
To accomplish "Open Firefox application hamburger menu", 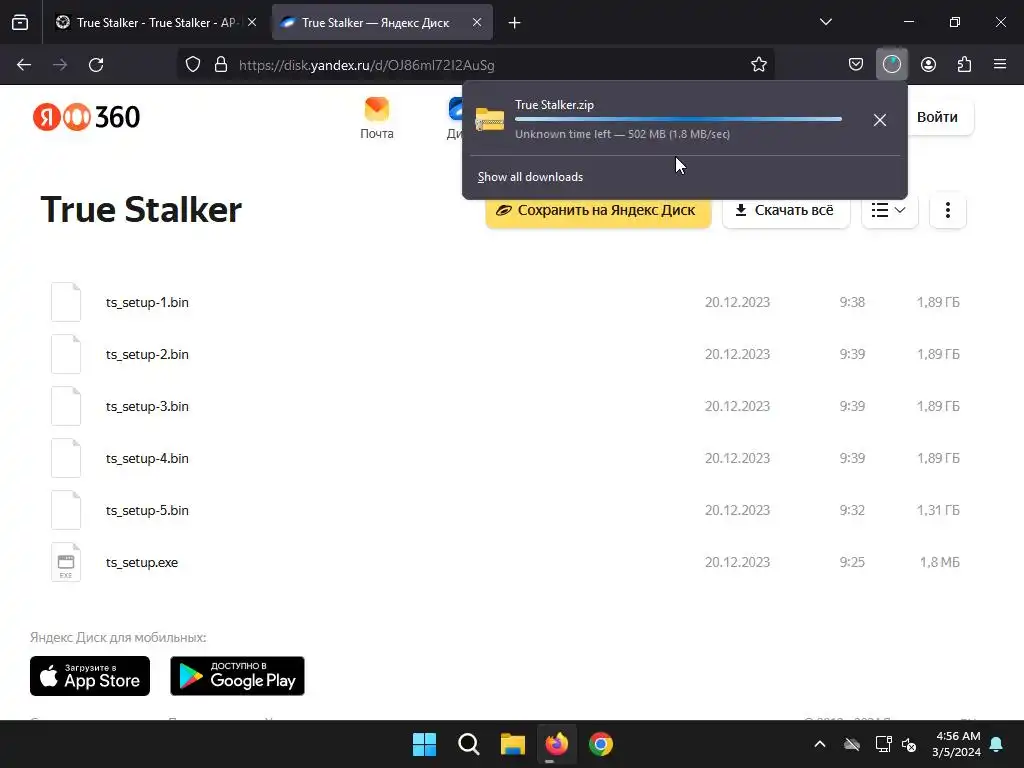I will (x=1000, y=65).
